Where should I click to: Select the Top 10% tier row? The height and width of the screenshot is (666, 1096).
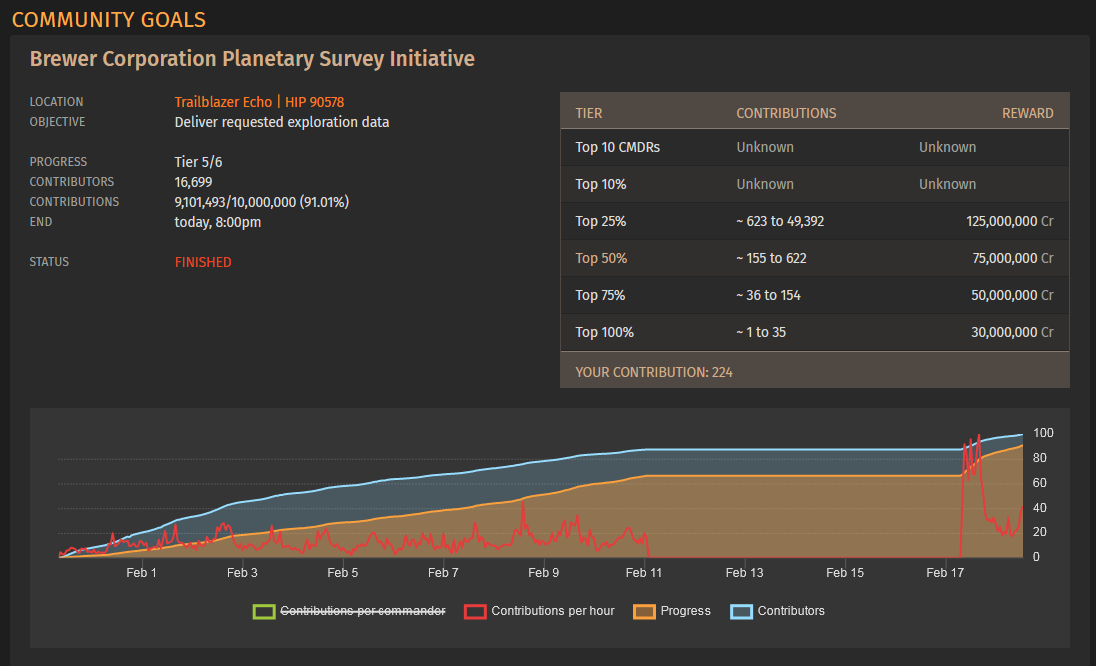click(815, 184)
